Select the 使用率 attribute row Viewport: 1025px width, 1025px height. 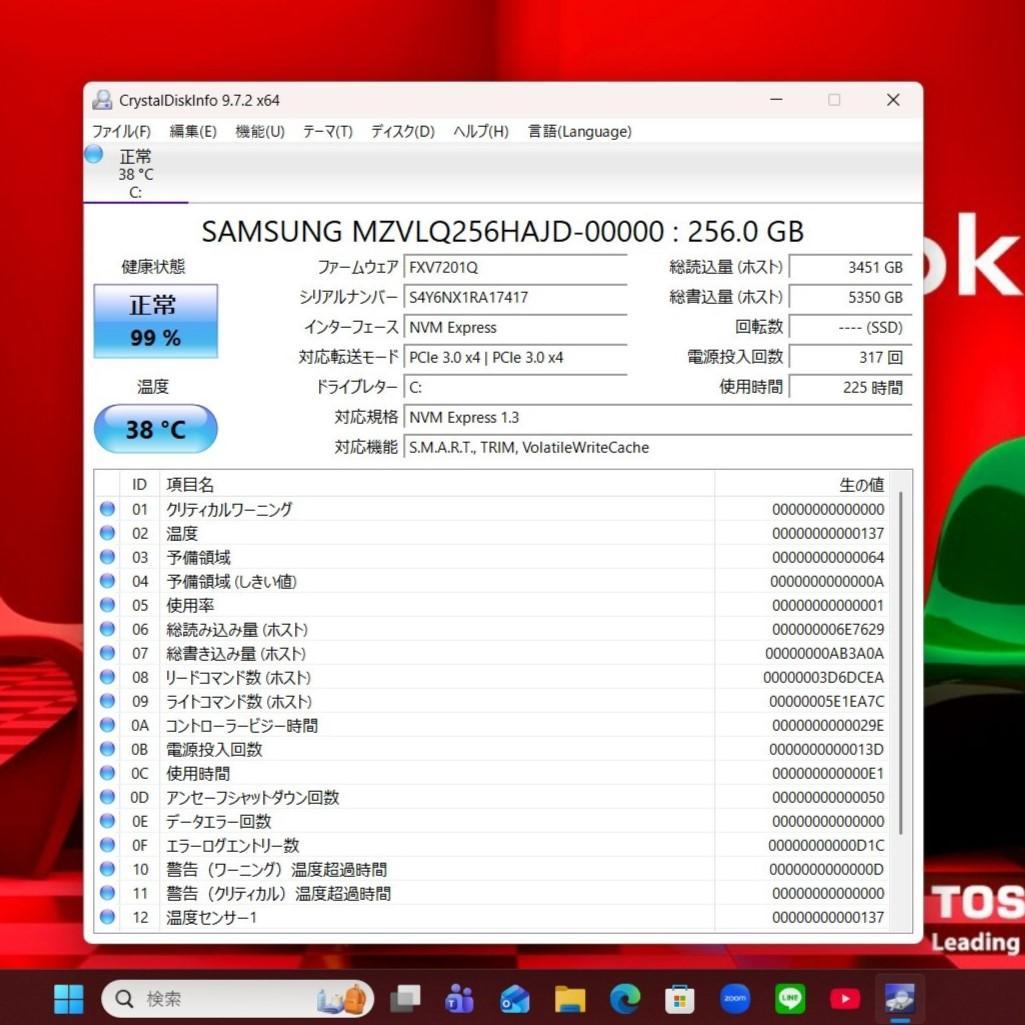point(400,606)
